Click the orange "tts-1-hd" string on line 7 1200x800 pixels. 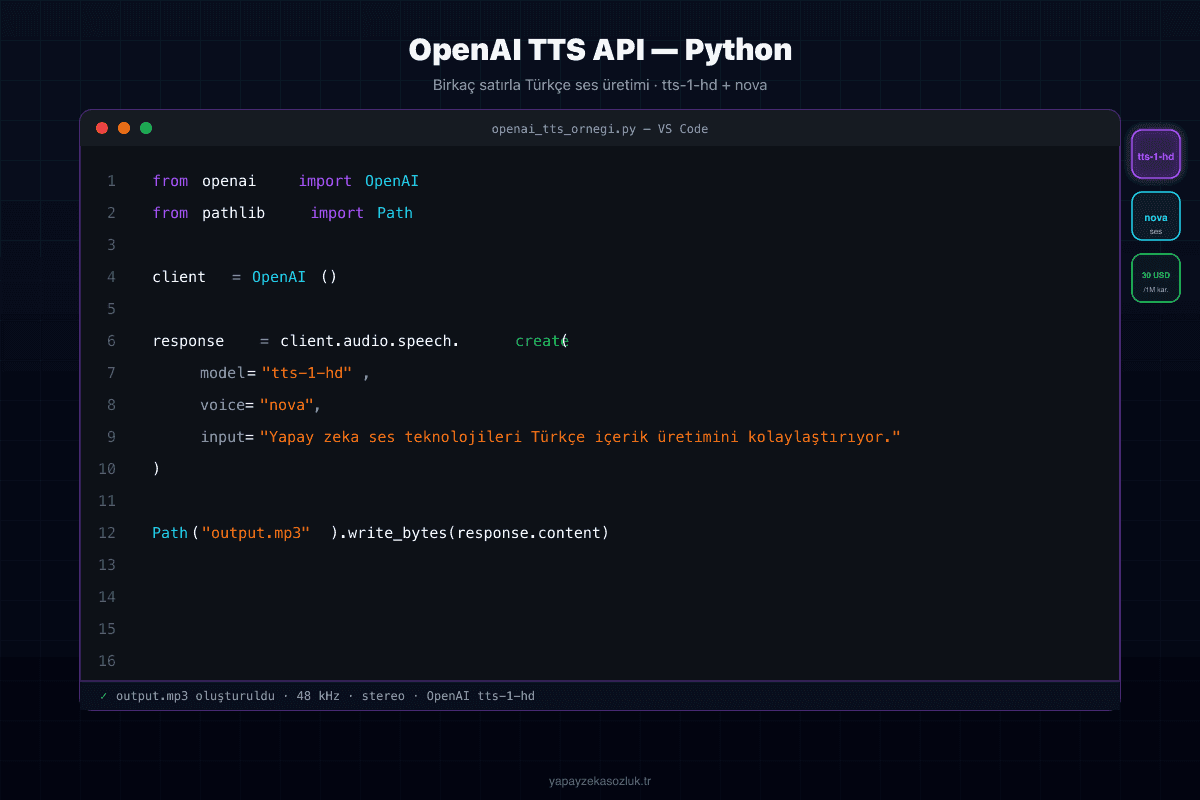point(306,373)
